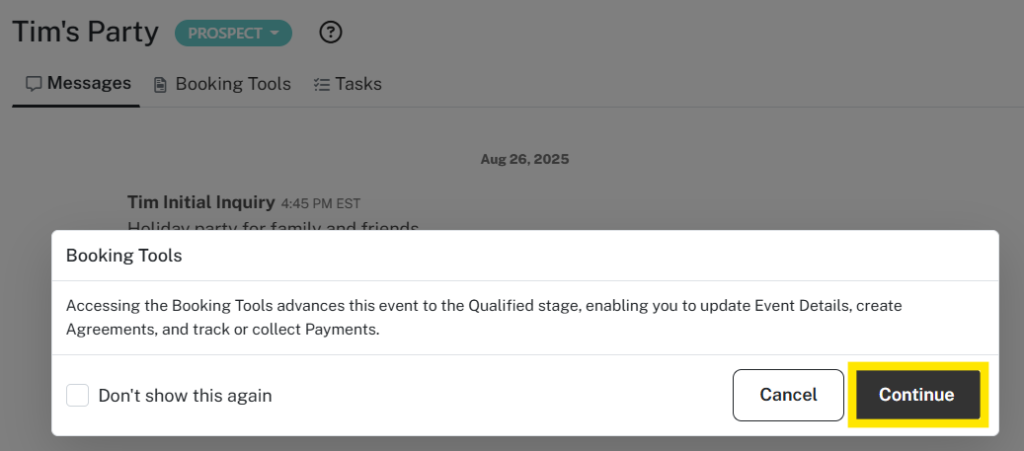Screen dimensions: 1024x451
Task: Expand the PROSPECT status dropdown arrow
Action: pos(273,33)
